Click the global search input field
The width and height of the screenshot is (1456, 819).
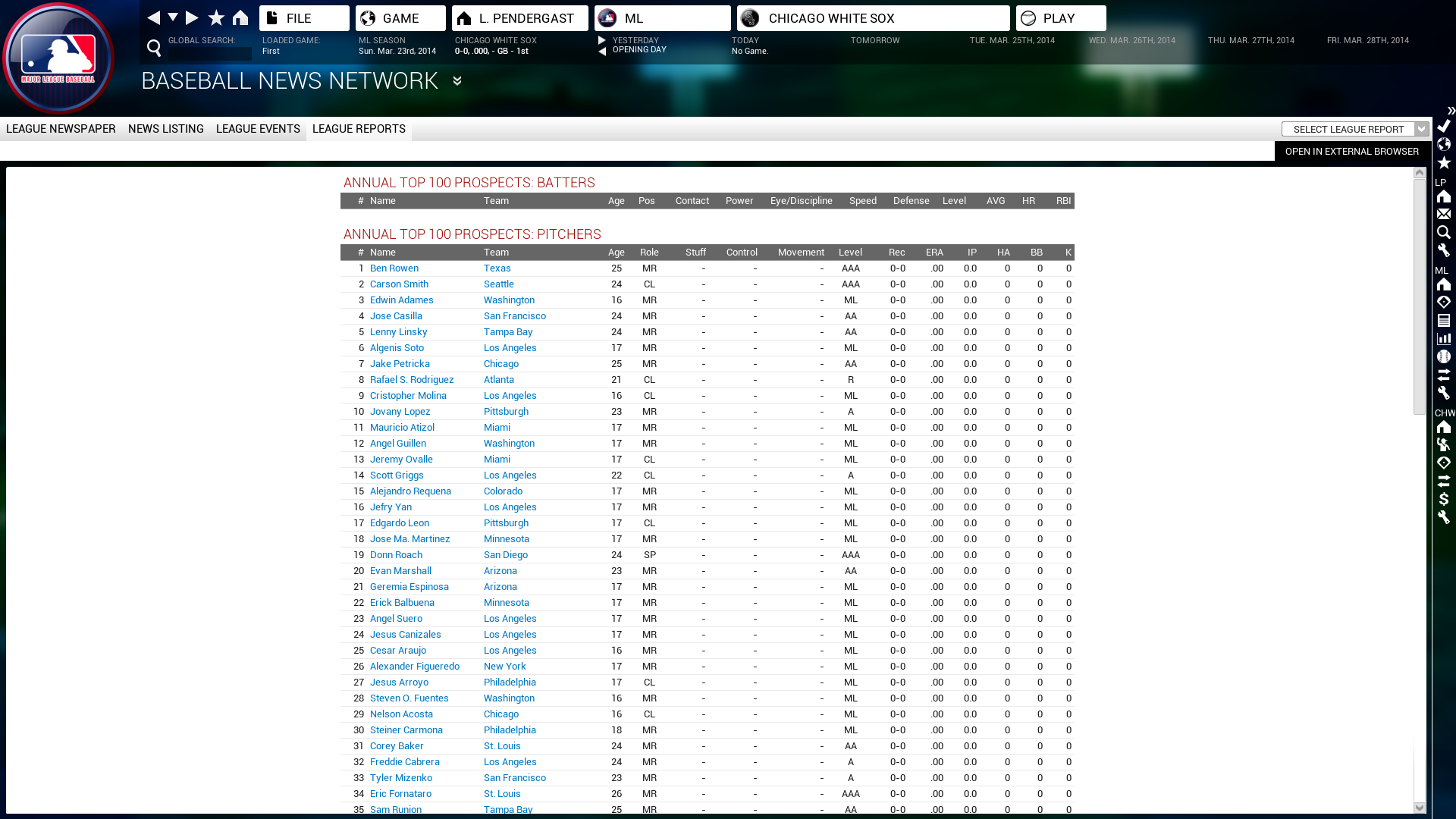pyautogui.click(x=210, y=54)
